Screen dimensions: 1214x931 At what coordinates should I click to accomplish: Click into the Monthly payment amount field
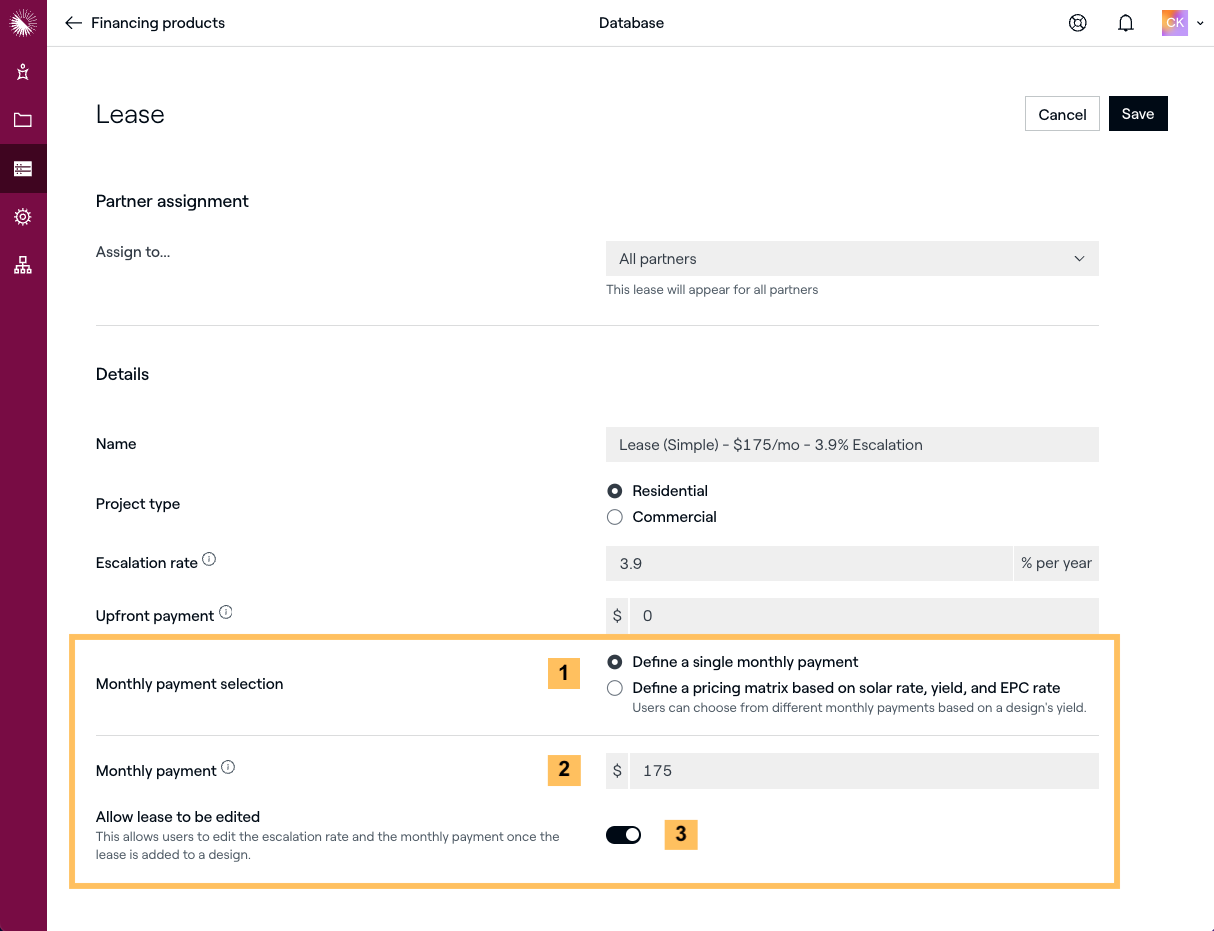coord(862,771)
